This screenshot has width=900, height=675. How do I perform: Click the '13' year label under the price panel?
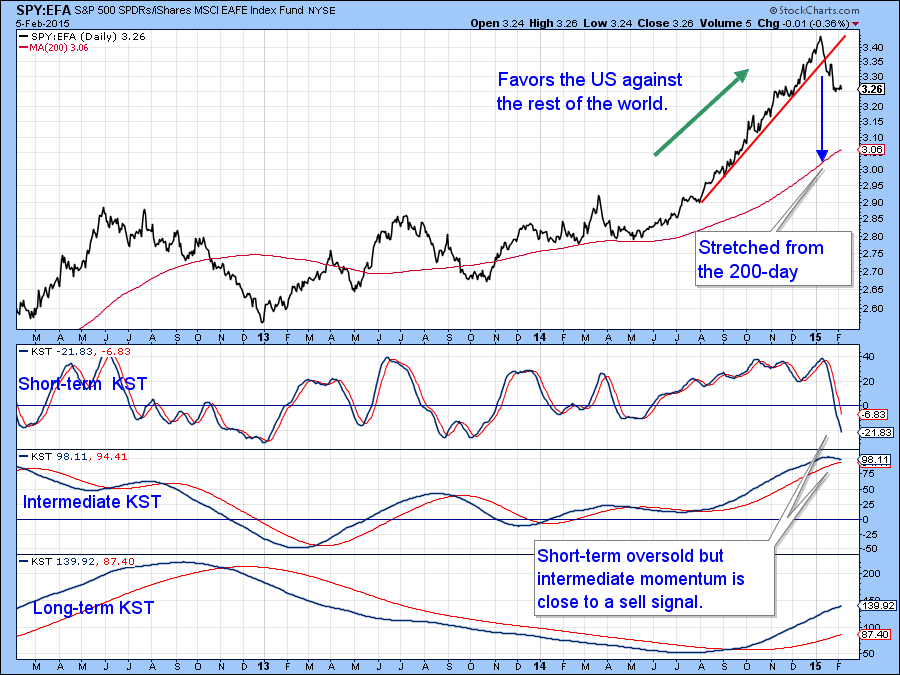[263, 338]
